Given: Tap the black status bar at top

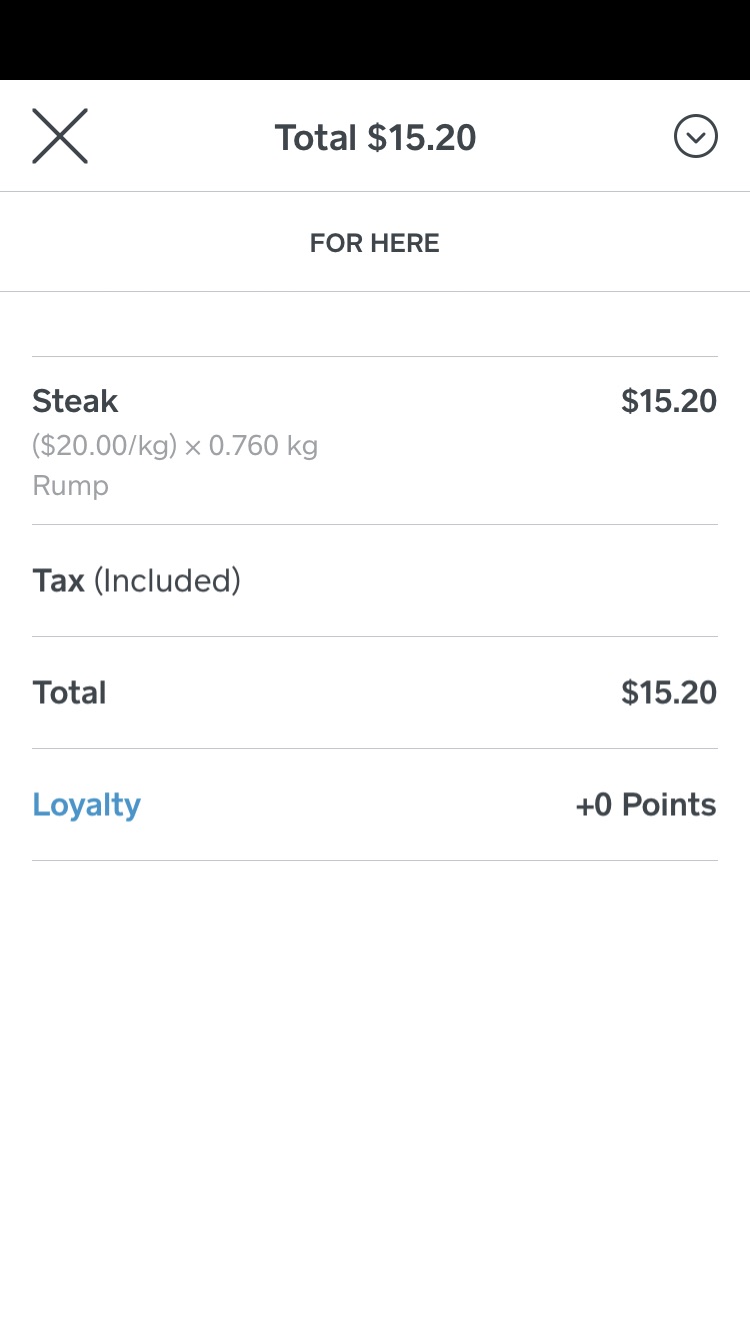Looking at the screenshot, I should click(x=375, y=40).
